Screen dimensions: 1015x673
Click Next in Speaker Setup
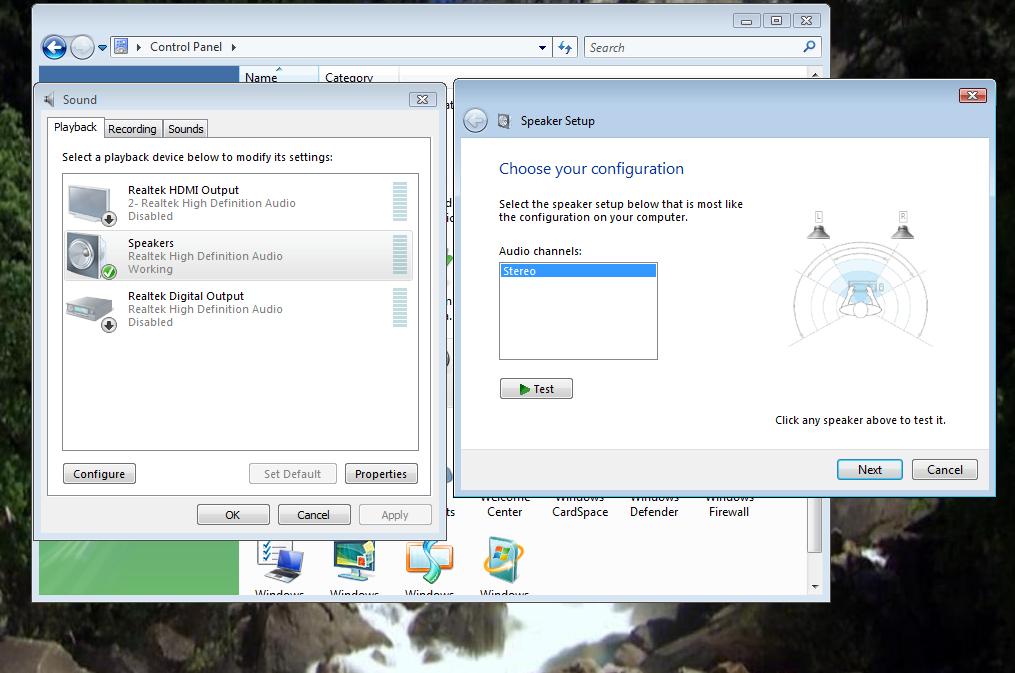tap(869, 470)
